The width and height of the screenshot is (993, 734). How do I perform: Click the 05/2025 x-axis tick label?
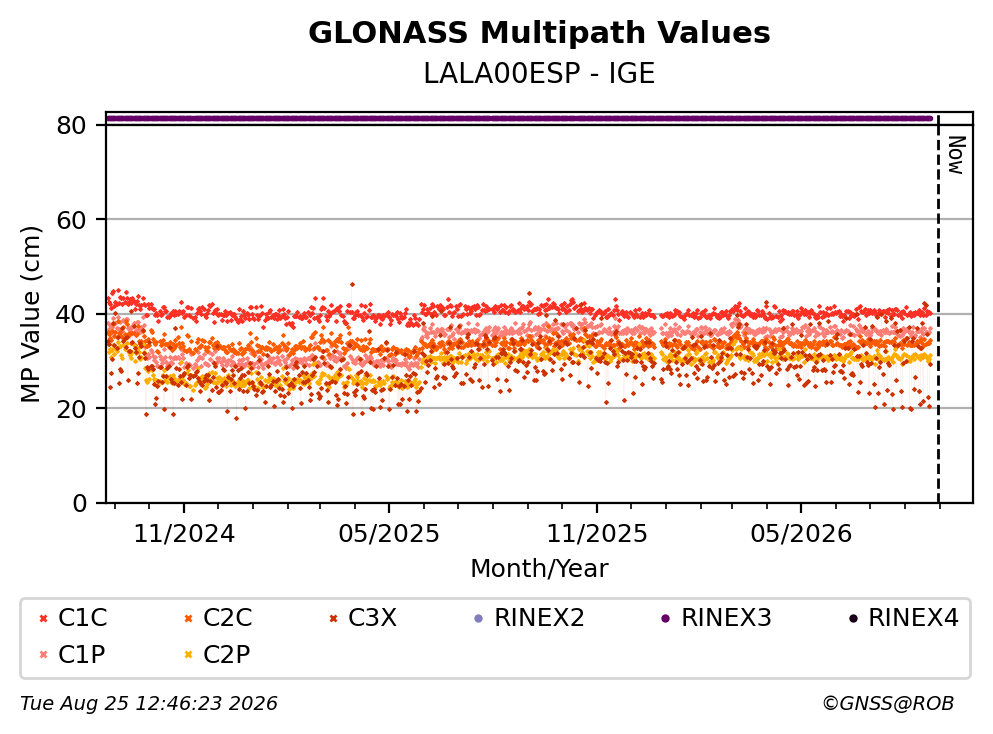[x=388, y=534]
